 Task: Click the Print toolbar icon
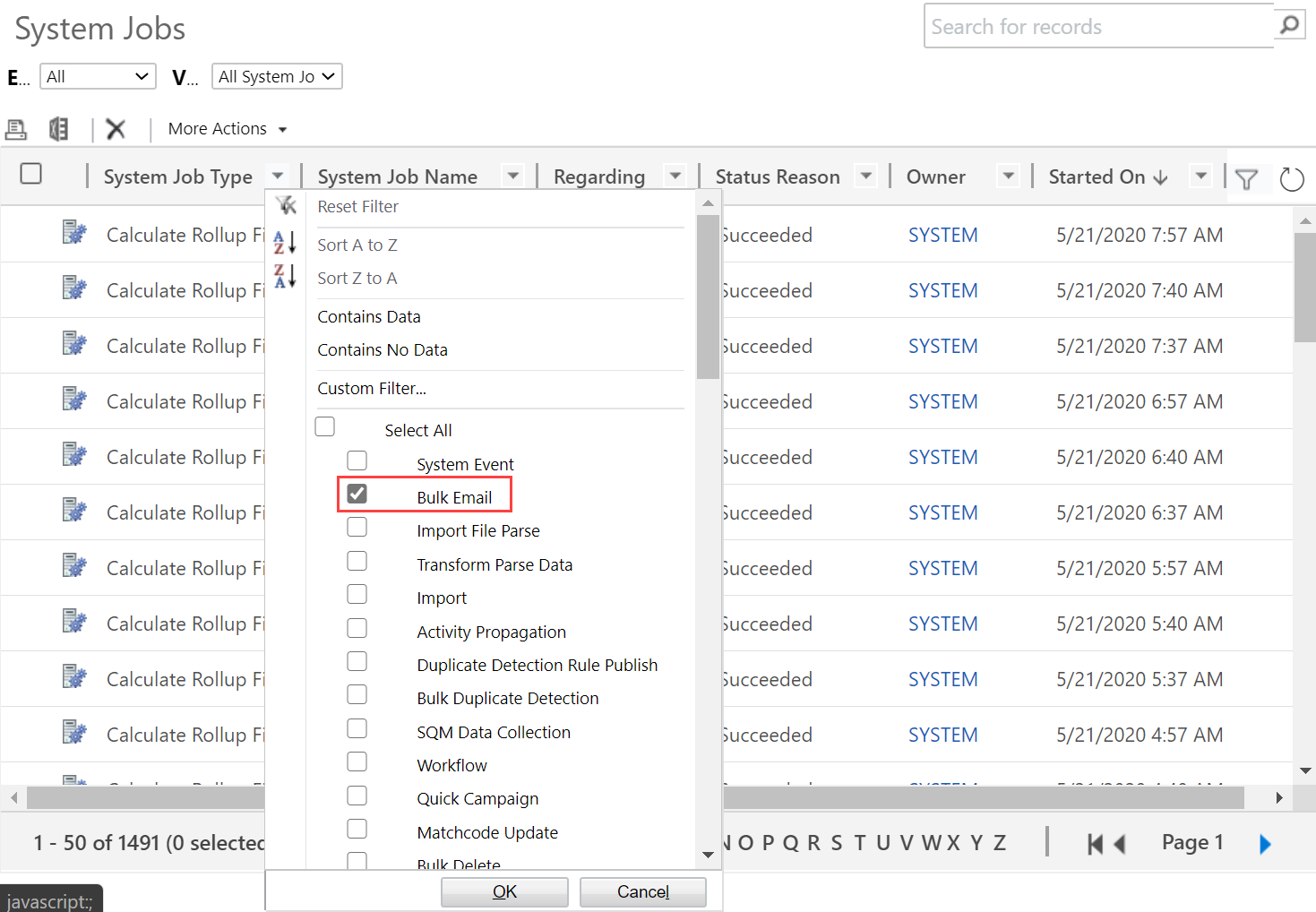pos(15,129)
